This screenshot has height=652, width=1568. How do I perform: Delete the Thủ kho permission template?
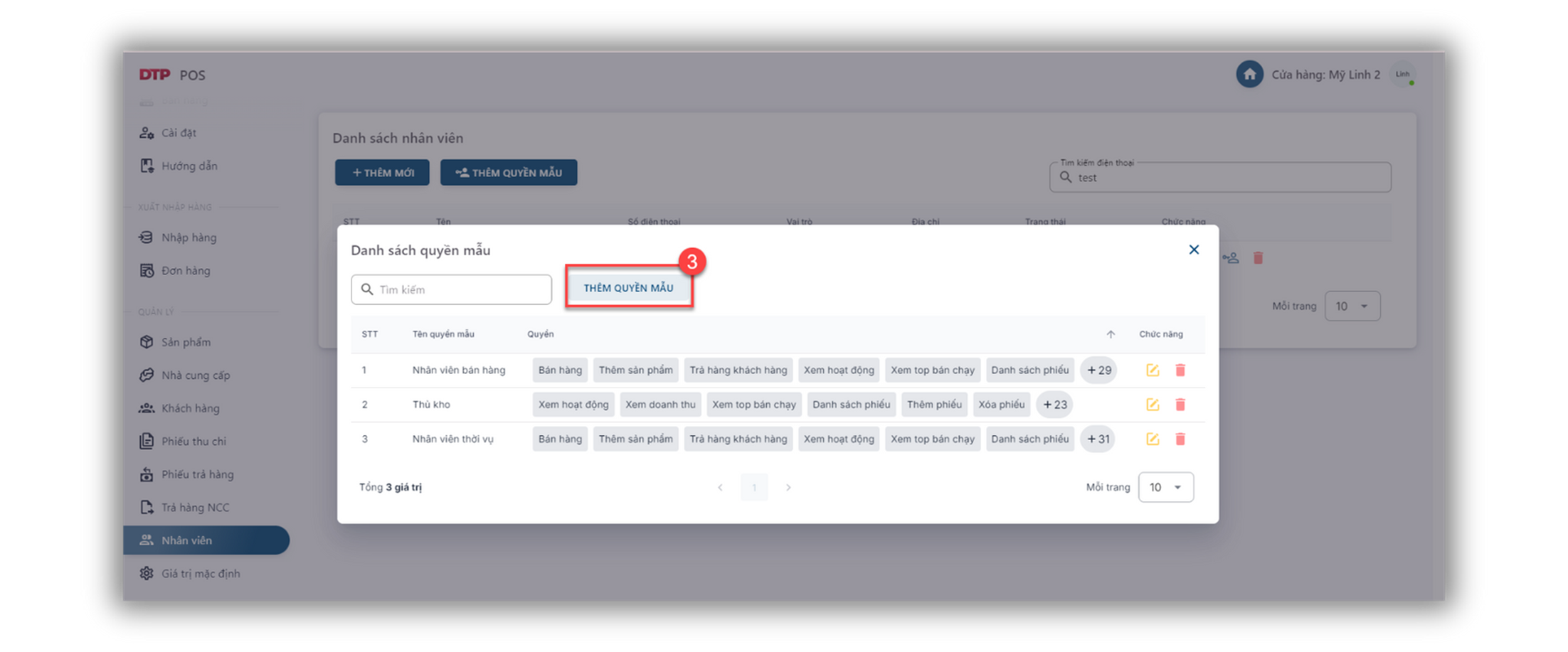(x=1180, y=405)
